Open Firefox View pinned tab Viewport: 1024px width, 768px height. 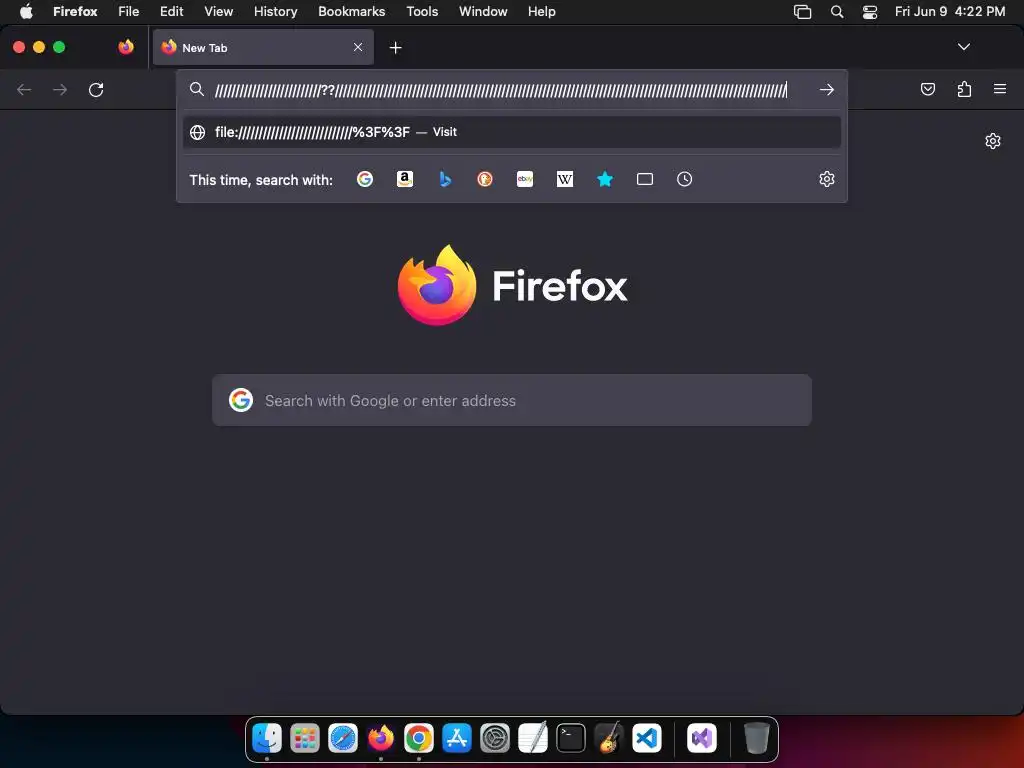pyautogui.click(x=126, y=47)
